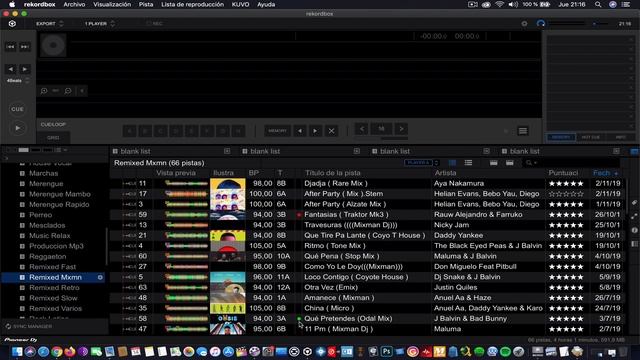Click the rekordbox logo icon at top left
This screenshot has height=360, width=640.
[x=12, y=24]
